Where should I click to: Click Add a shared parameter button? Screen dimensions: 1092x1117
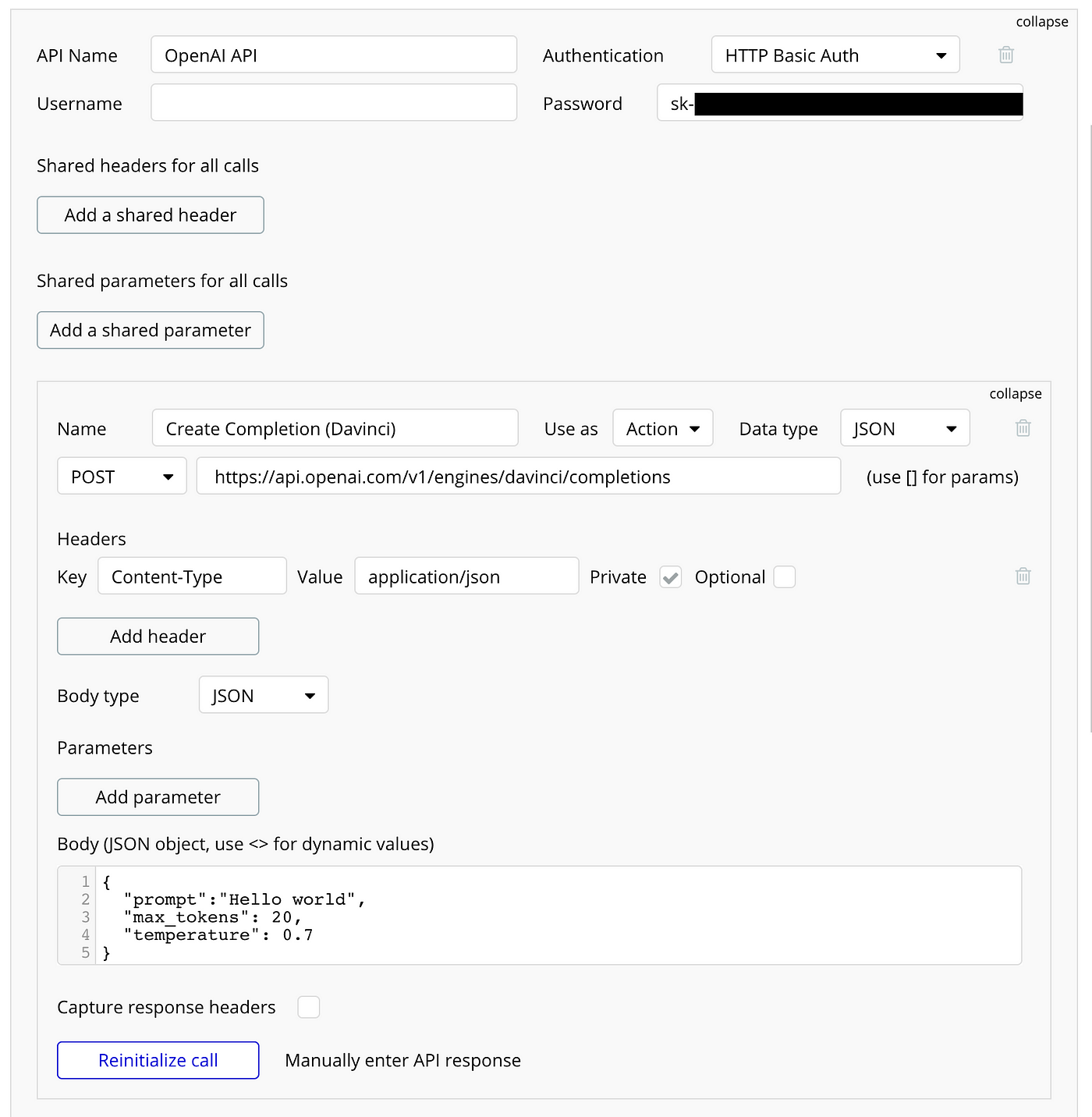(151, 331)
